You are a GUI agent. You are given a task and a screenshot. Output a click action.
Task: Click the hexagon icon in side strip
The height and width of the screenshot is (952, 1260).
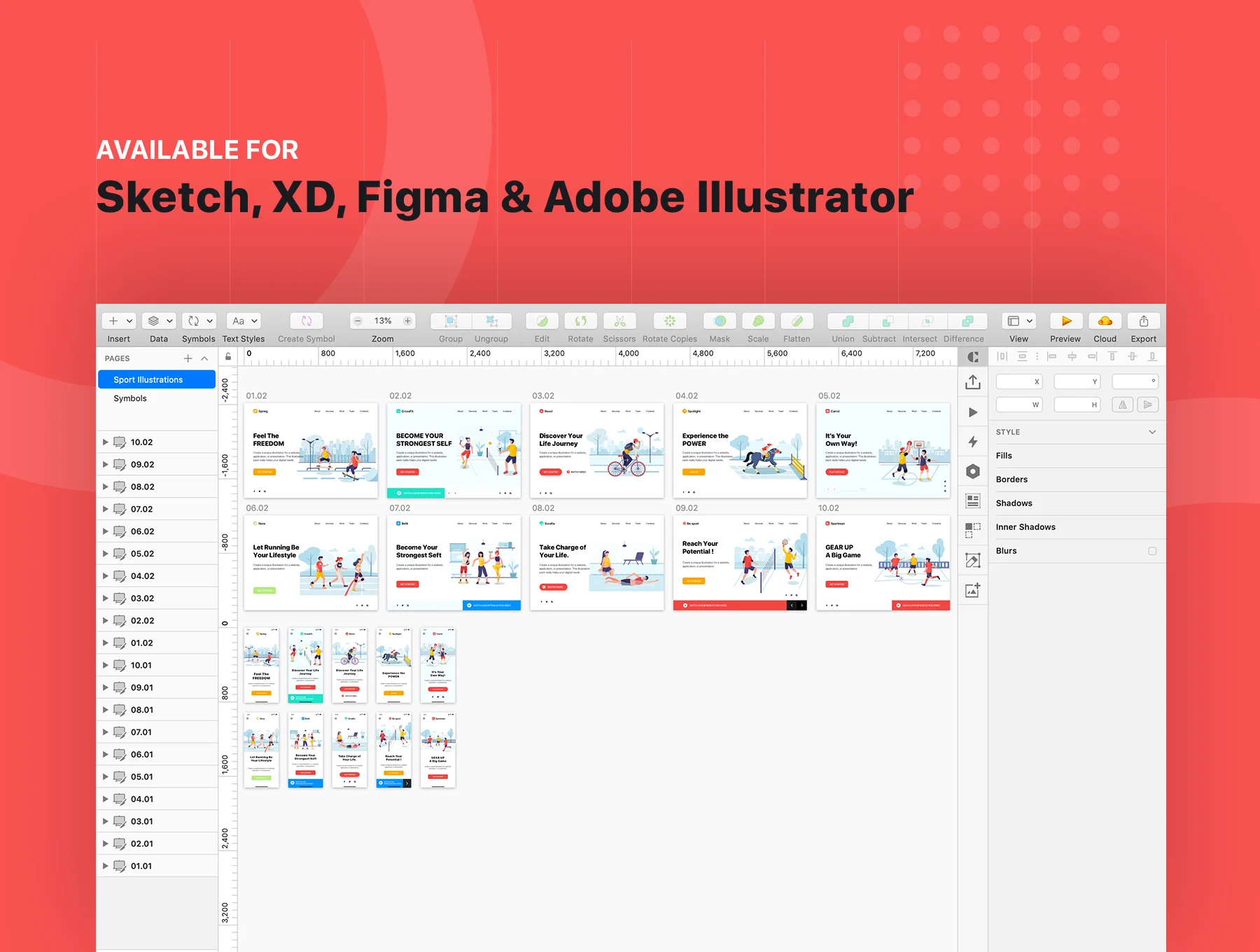(973, 471)
